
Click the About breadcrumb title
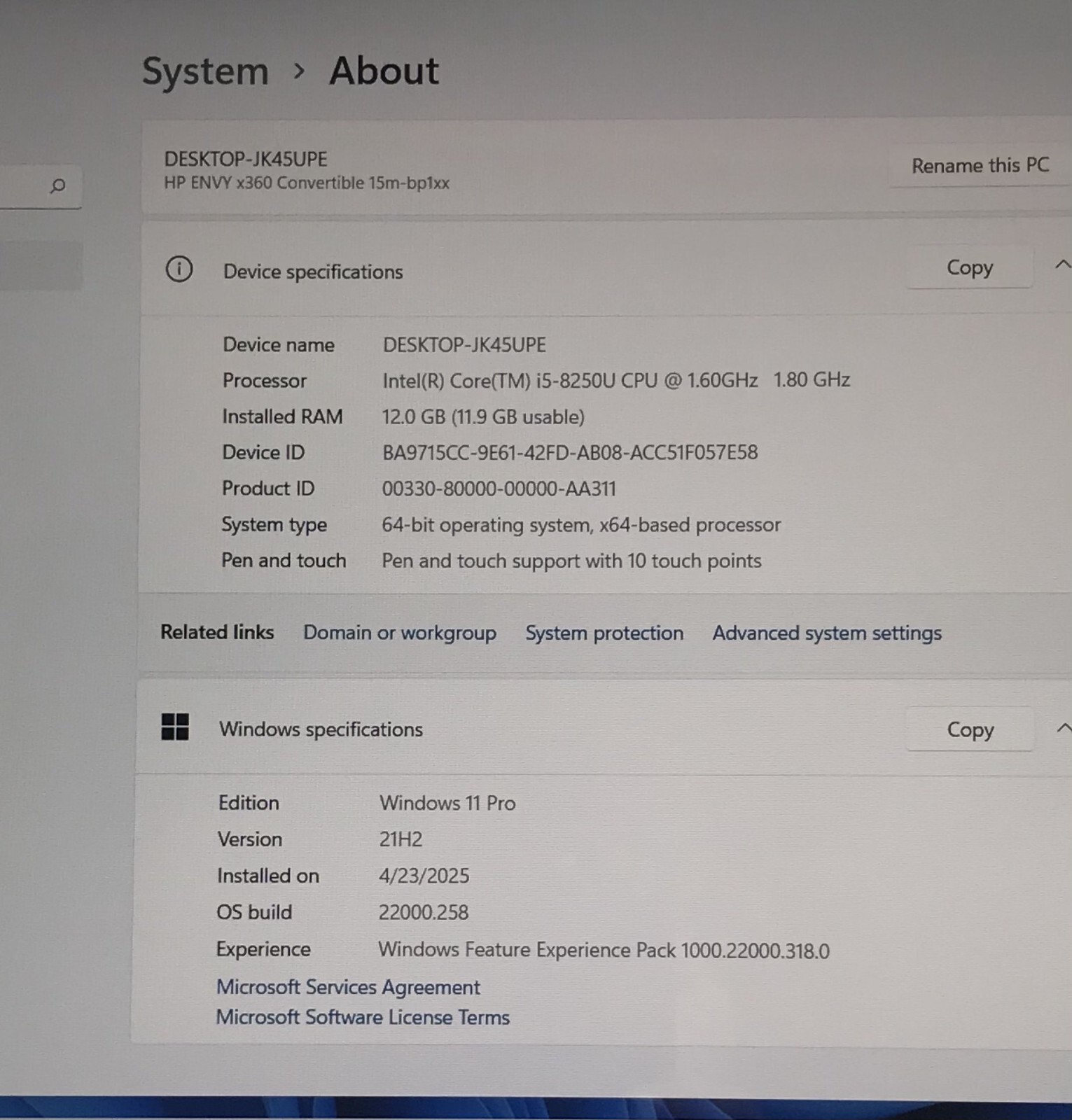click(x=384, y=71)
